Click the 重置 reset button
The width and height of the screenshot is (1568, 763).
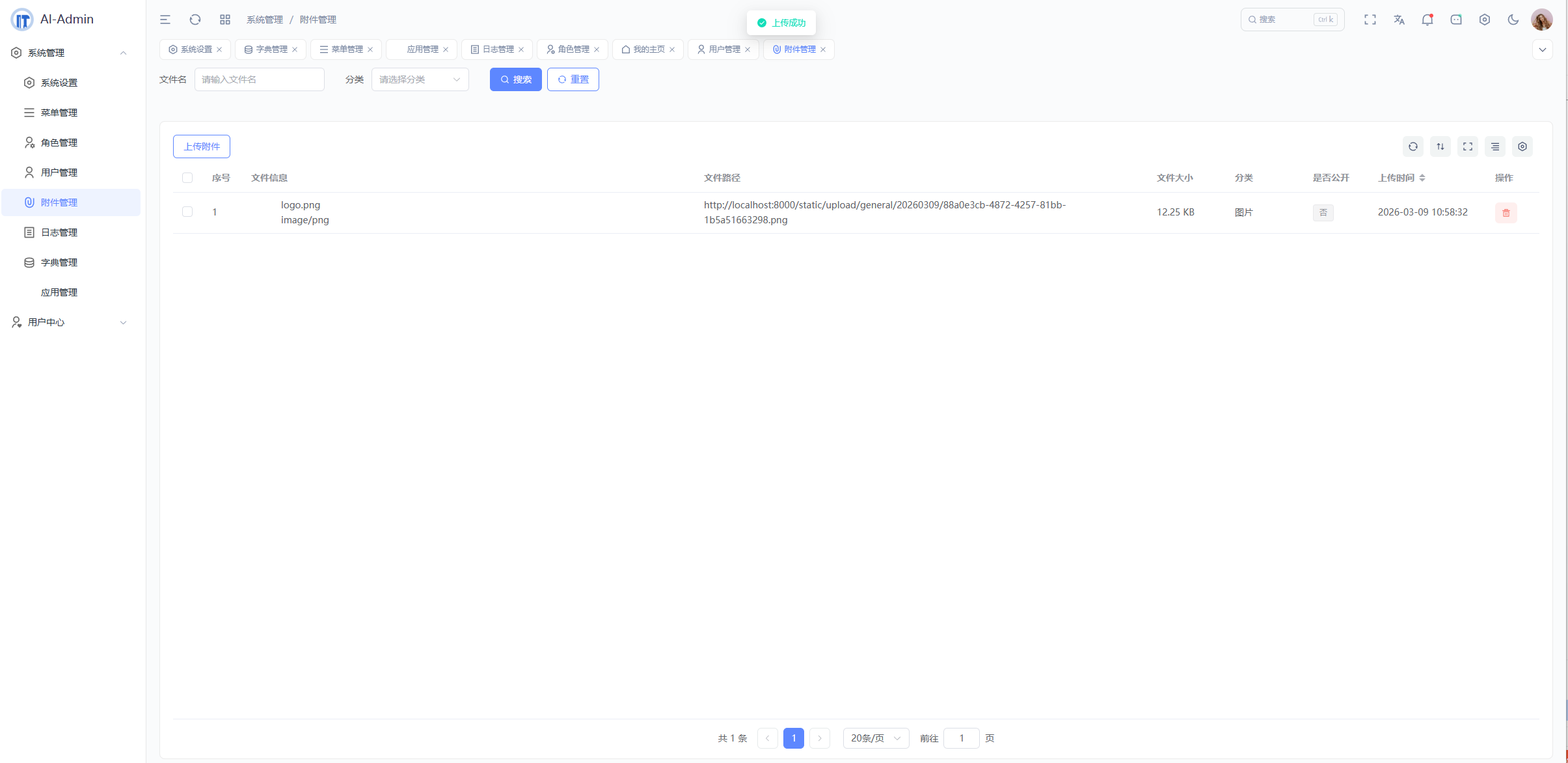click(573, 79)
